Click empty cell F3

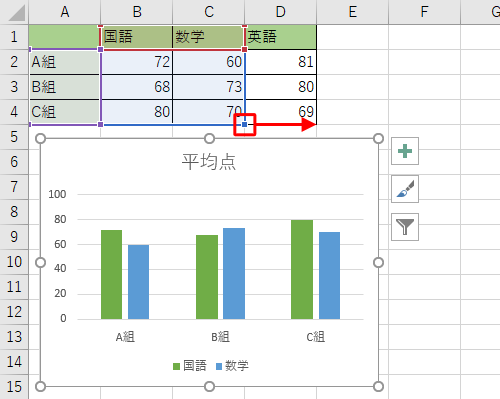pyautogui.click(x=424, y=87)
